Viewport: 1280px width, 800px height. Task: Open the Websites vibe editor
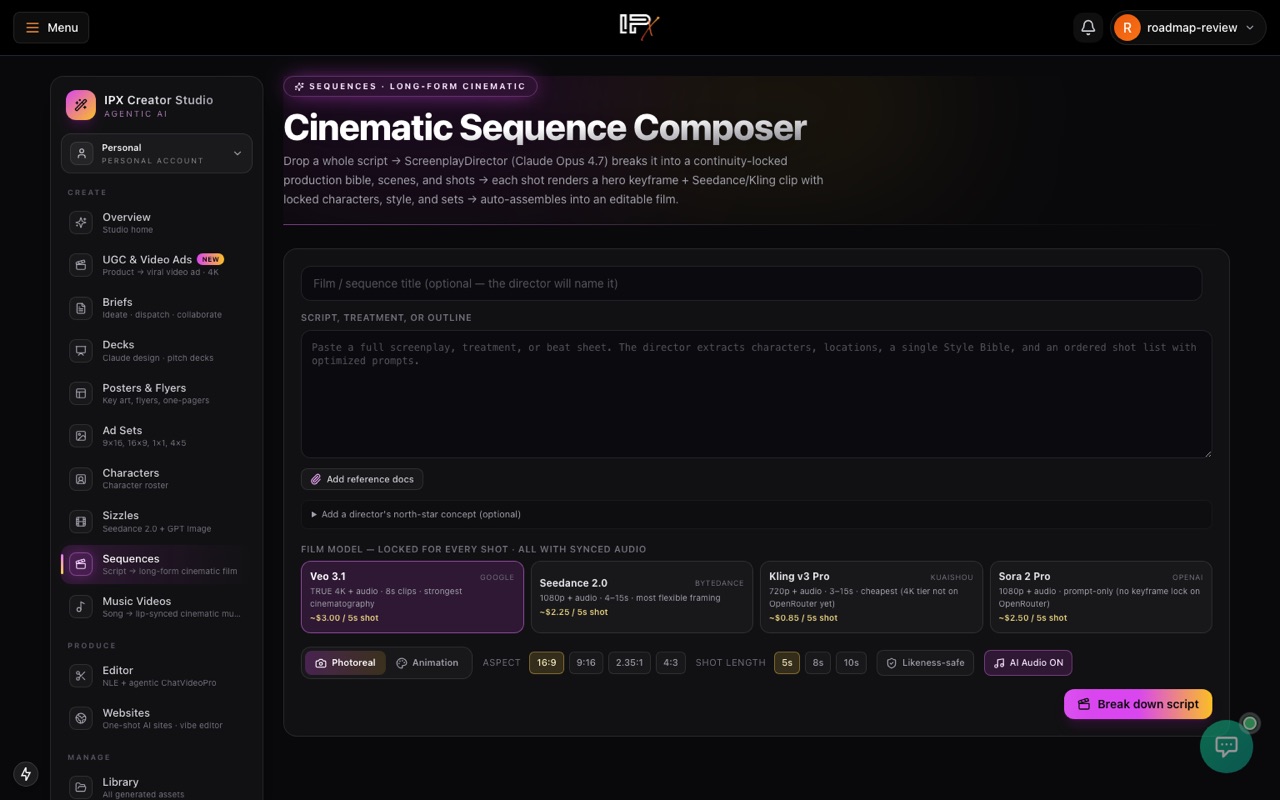pos(157,719)
